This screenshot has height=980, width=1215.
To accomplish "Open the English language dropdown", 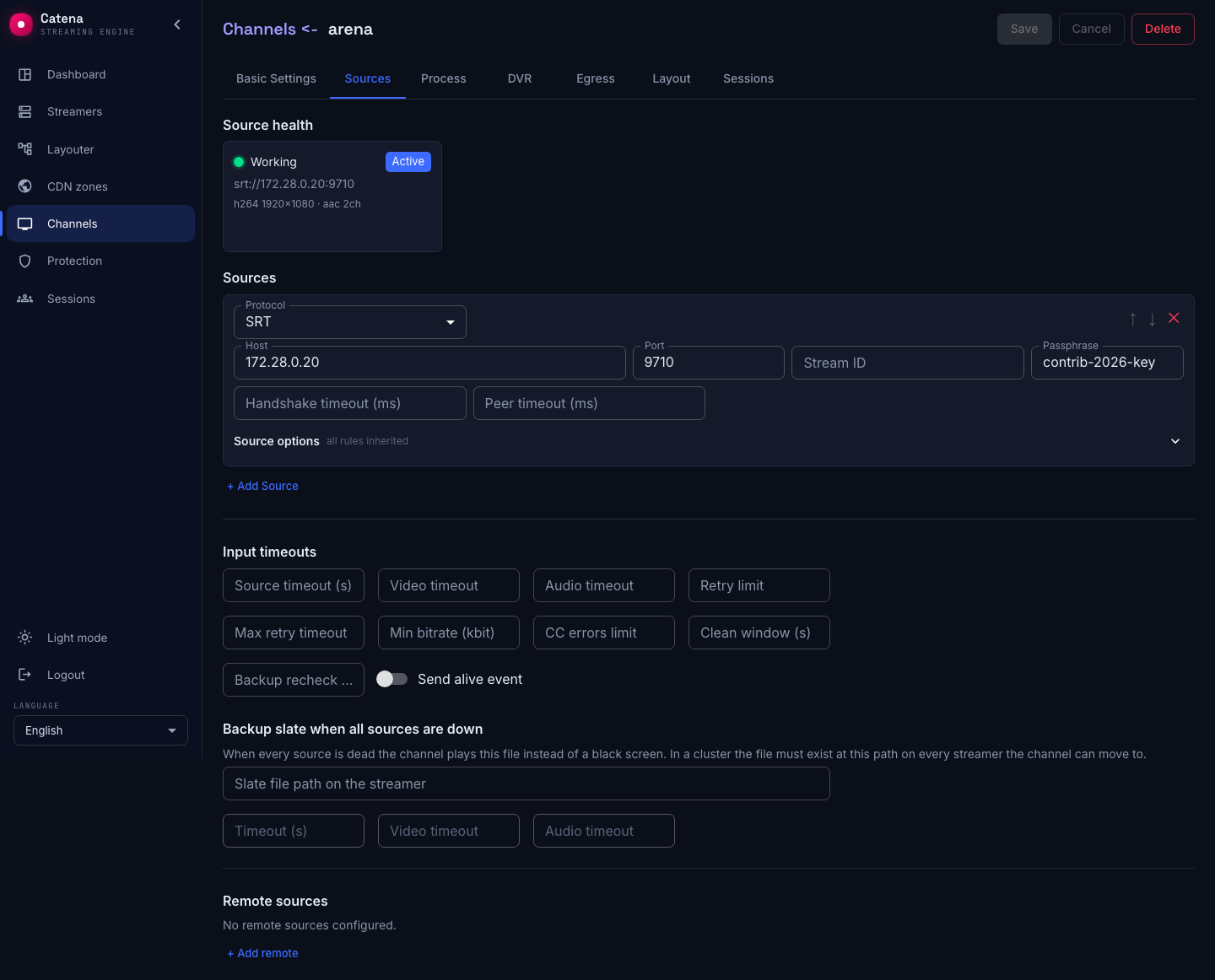I will pos(101,730).
